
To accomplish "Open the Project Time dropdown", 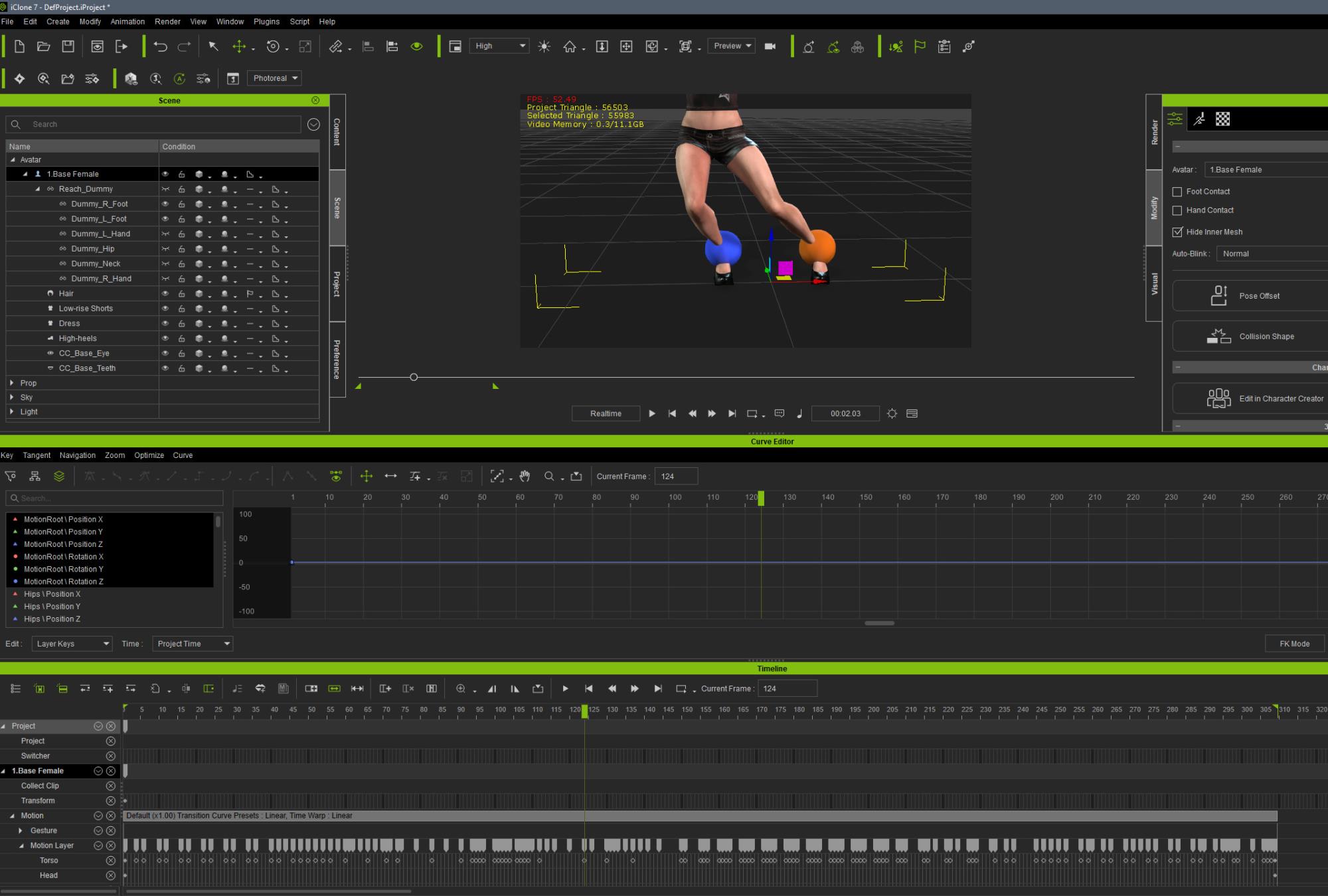I will coord(193,644).
